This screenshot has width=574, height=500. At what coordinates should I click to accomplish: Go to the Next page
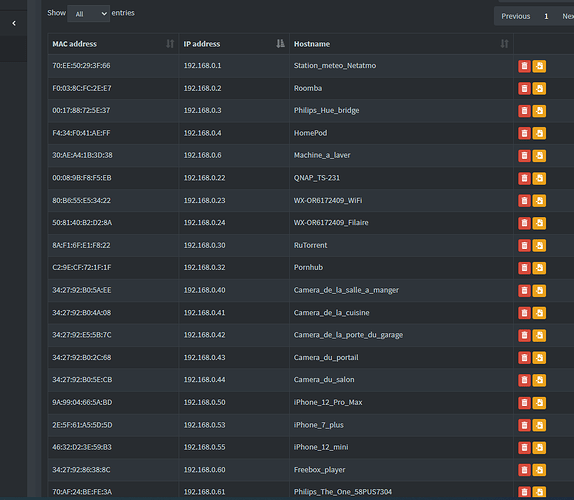click(x=568, y=16)
